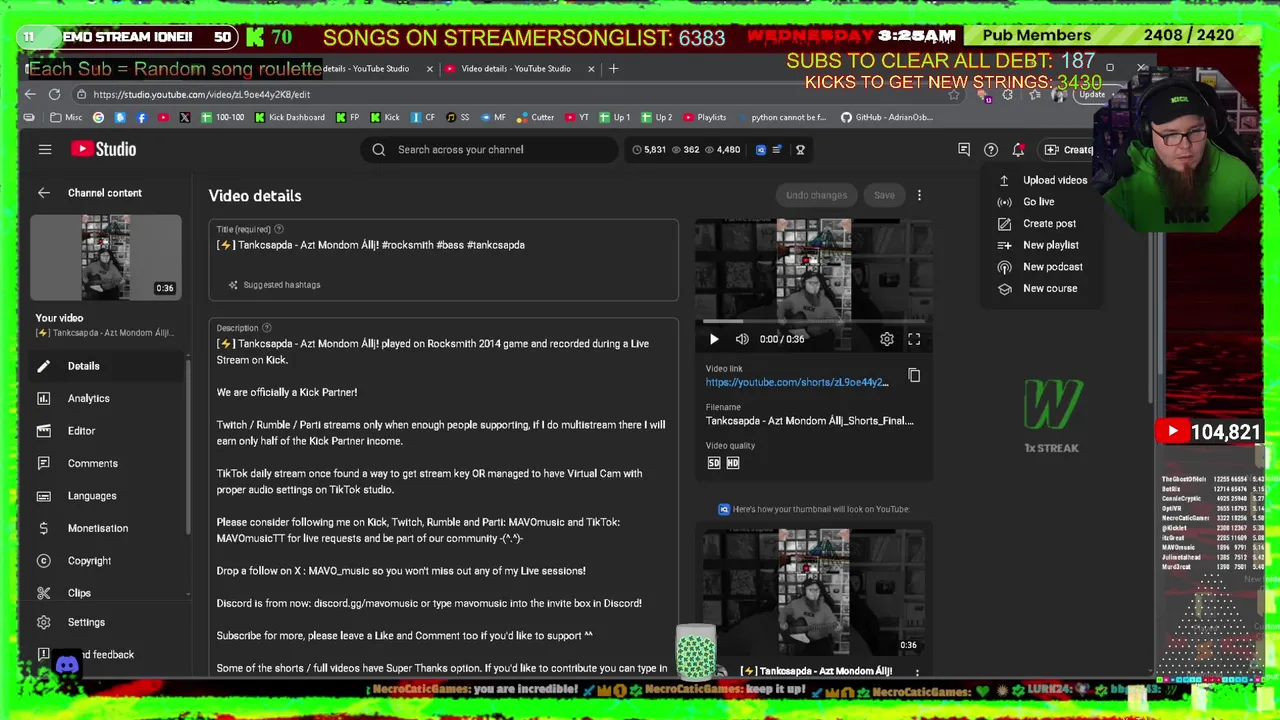Click the magnifier search icon
The image size is (1280, 720).
point(378,150)
